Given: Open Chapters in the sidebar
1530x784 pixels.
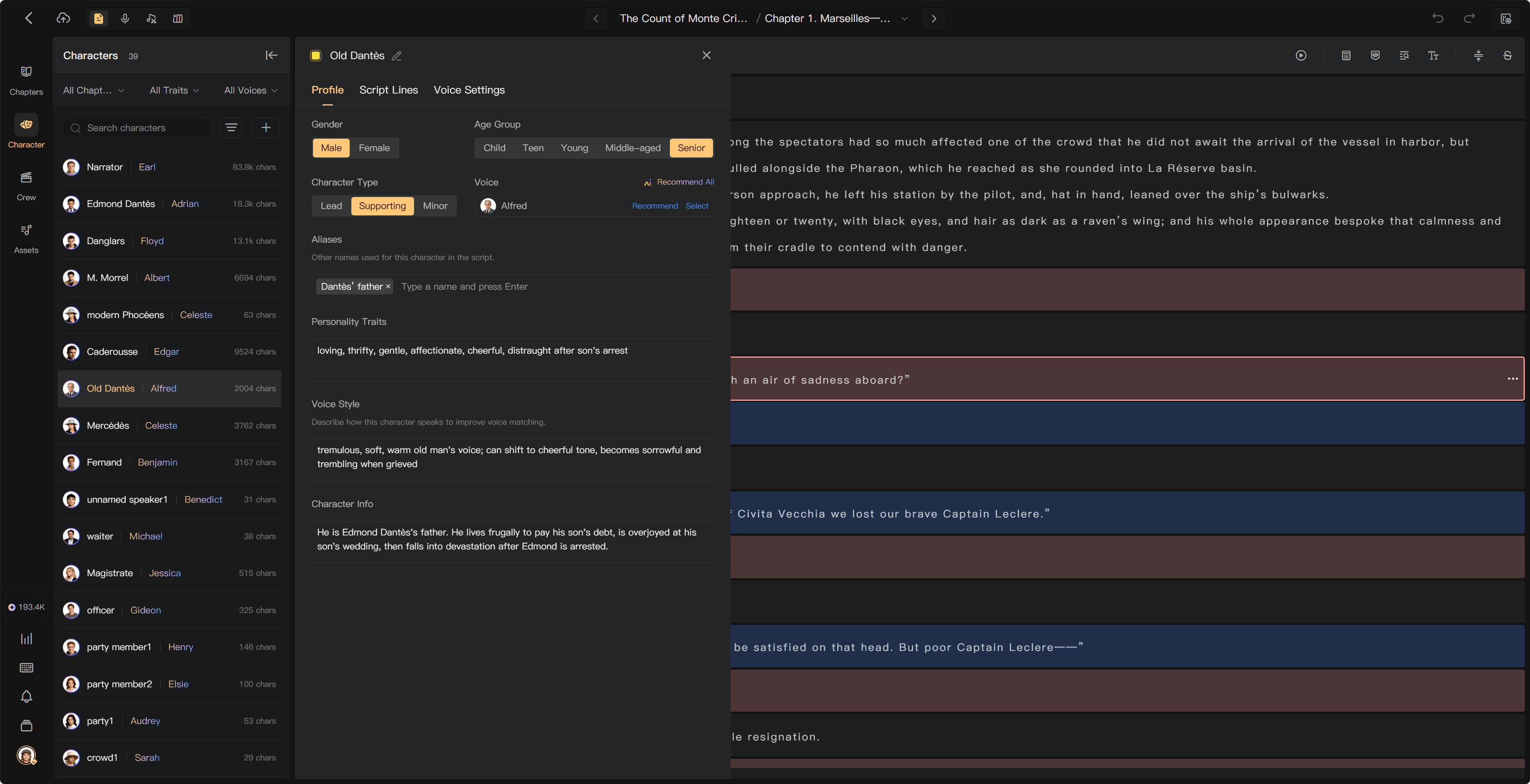Looking at the screenshot, I should [26, 80].
